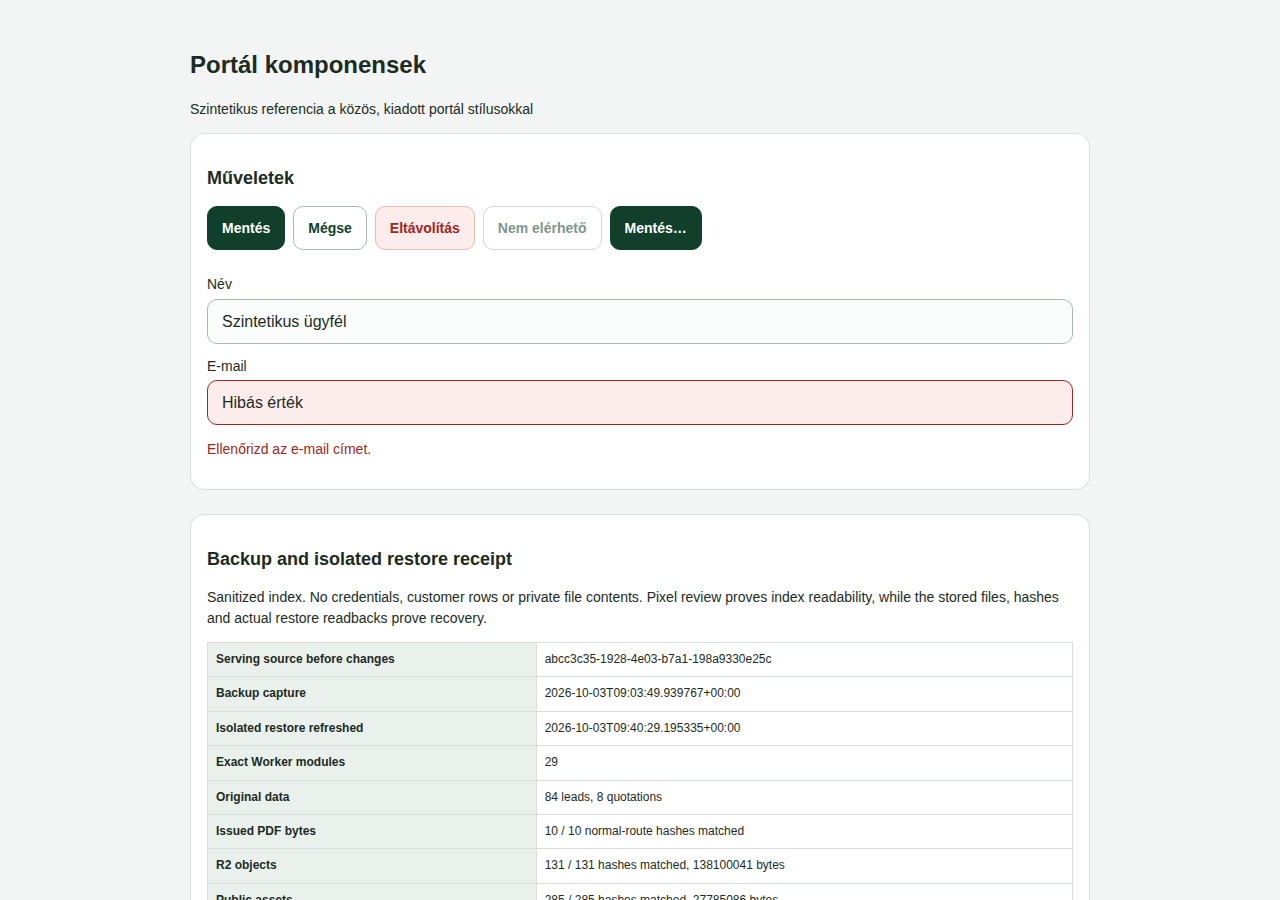The height and width of the screenshot is (900, 1280).
Task: Click the E-mail field label
Action: tap(227, 366)
